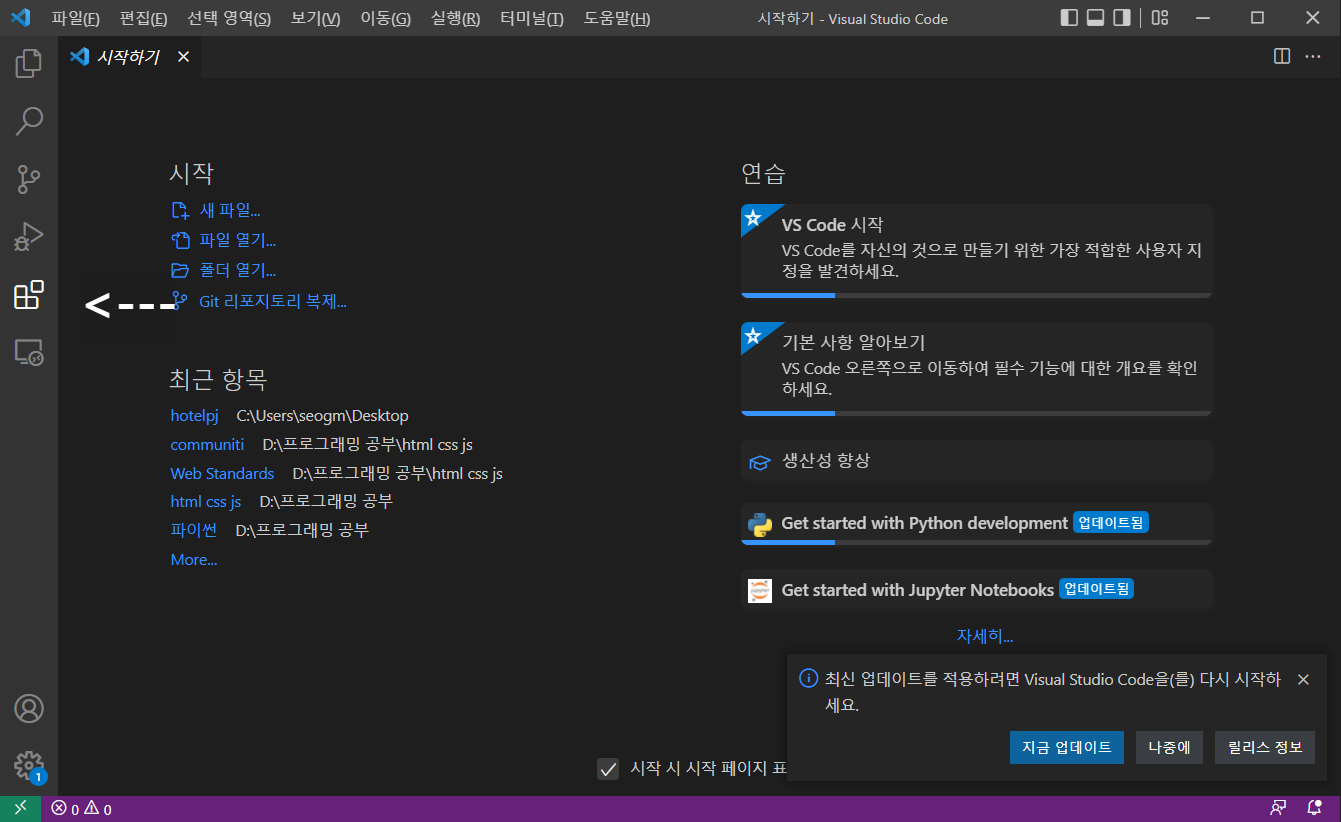Click progress bar under VS Code 시작 card
This screenshot has height=822, width=1341.
coord(976,295)
